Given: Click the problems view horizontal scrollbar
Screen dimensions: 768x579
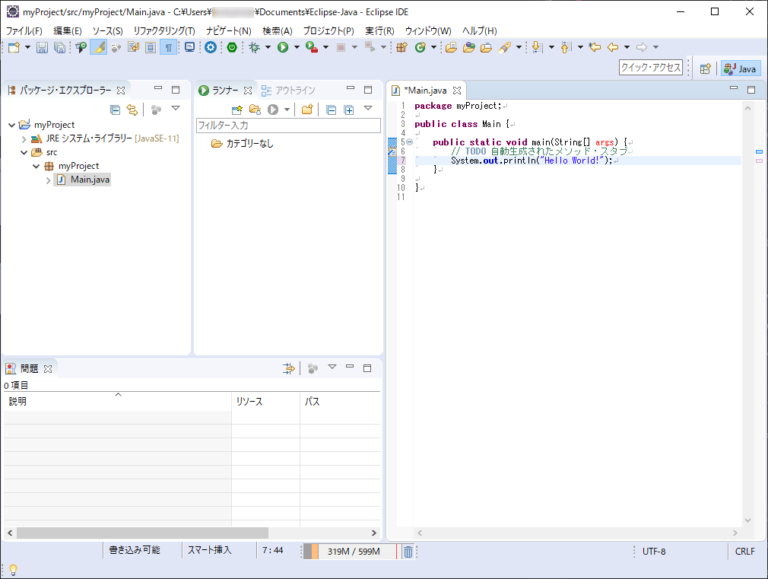Looking at the screenshot, I should point(143,533).
